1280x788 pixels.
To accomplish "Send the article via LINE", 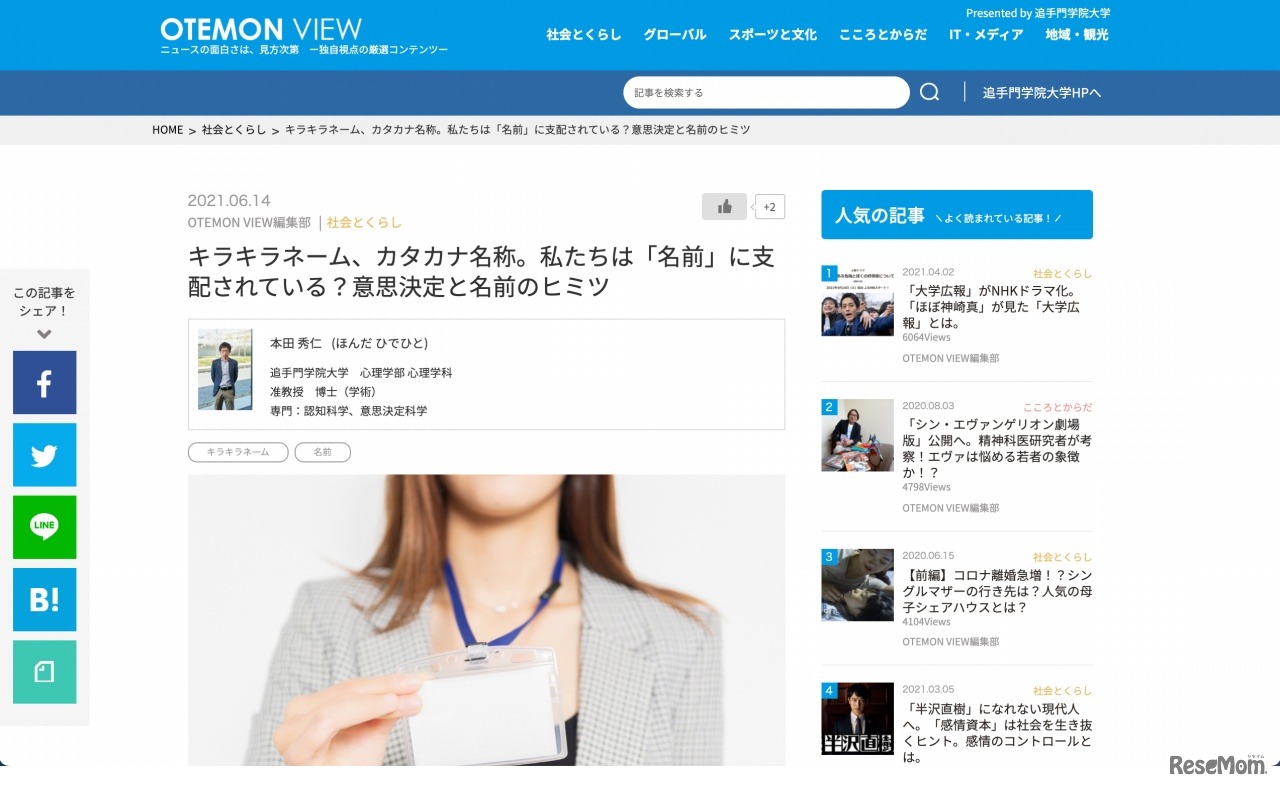I will click(x=44, y=527).
